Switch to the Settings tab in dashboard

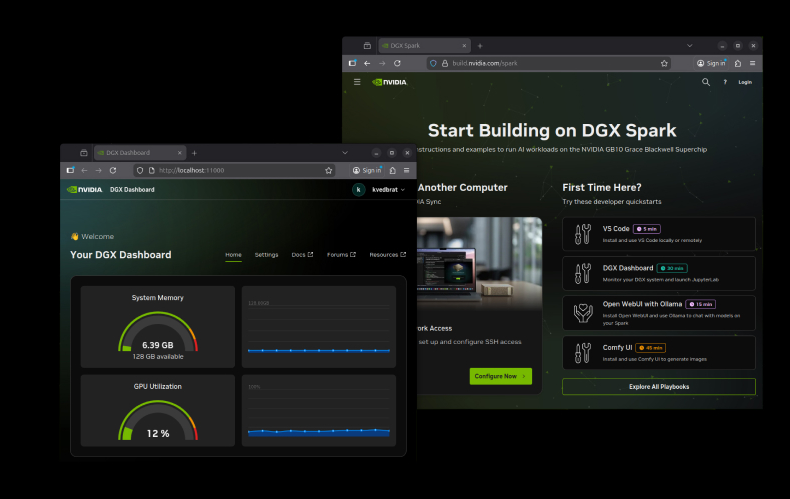(x=266, y=255)
